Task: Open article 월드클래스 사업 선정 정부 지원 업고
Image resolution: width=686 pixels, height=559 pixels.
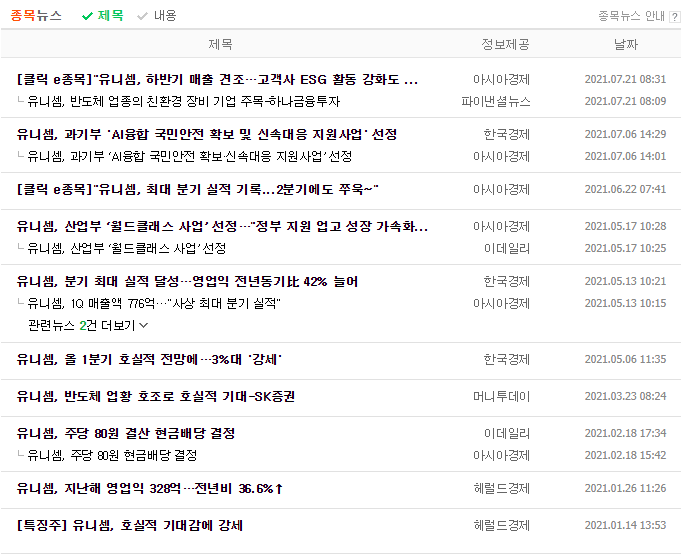Action: coord(222,226)
